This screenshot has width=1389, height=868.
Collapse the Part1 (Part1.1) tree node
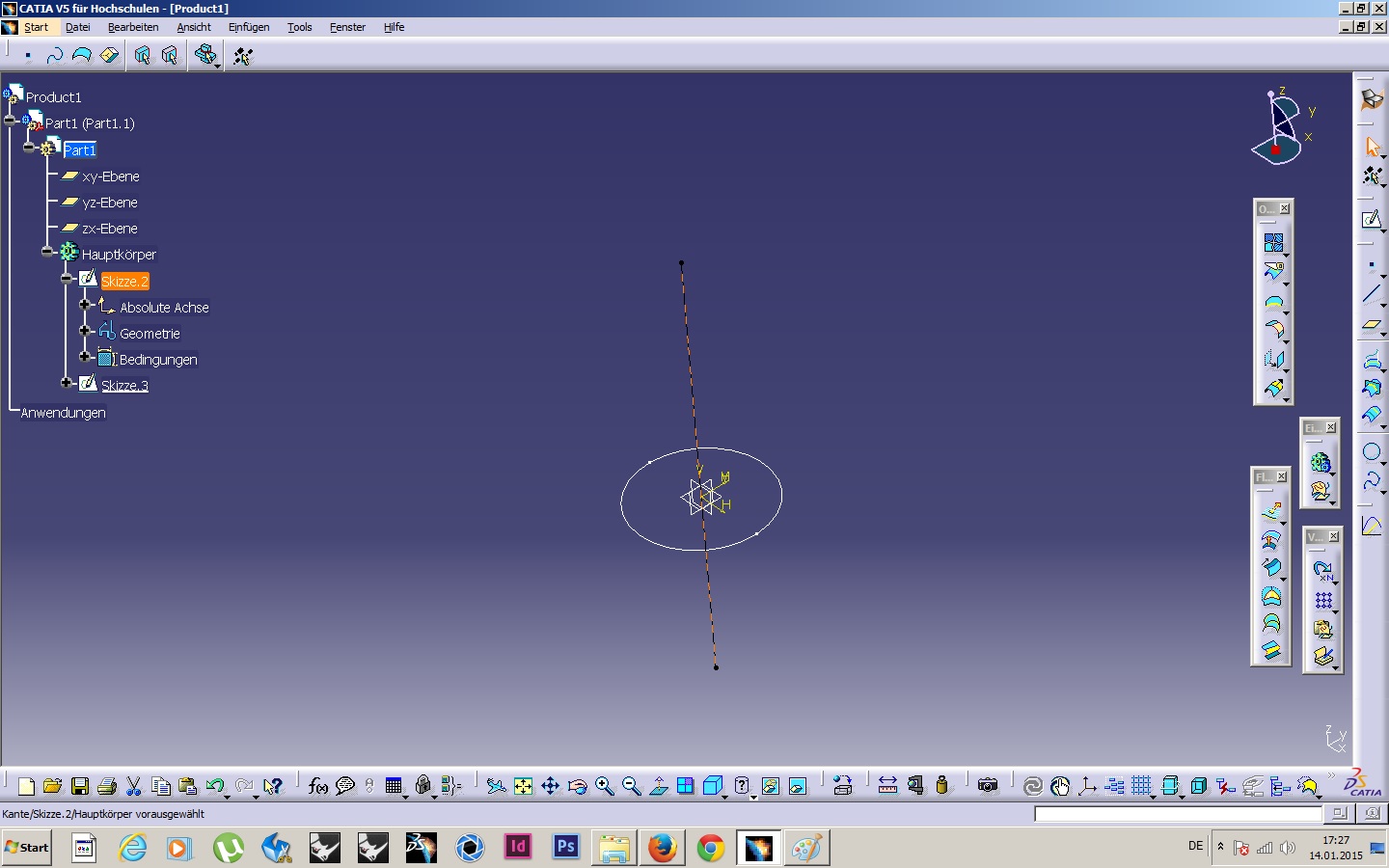click(11, 121)
